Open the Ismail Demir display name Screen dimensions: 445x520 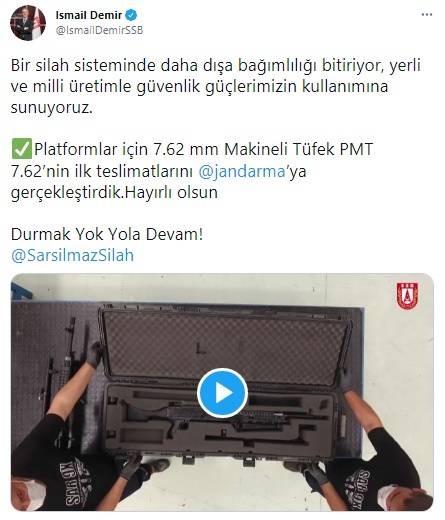(x=89, y=15)
